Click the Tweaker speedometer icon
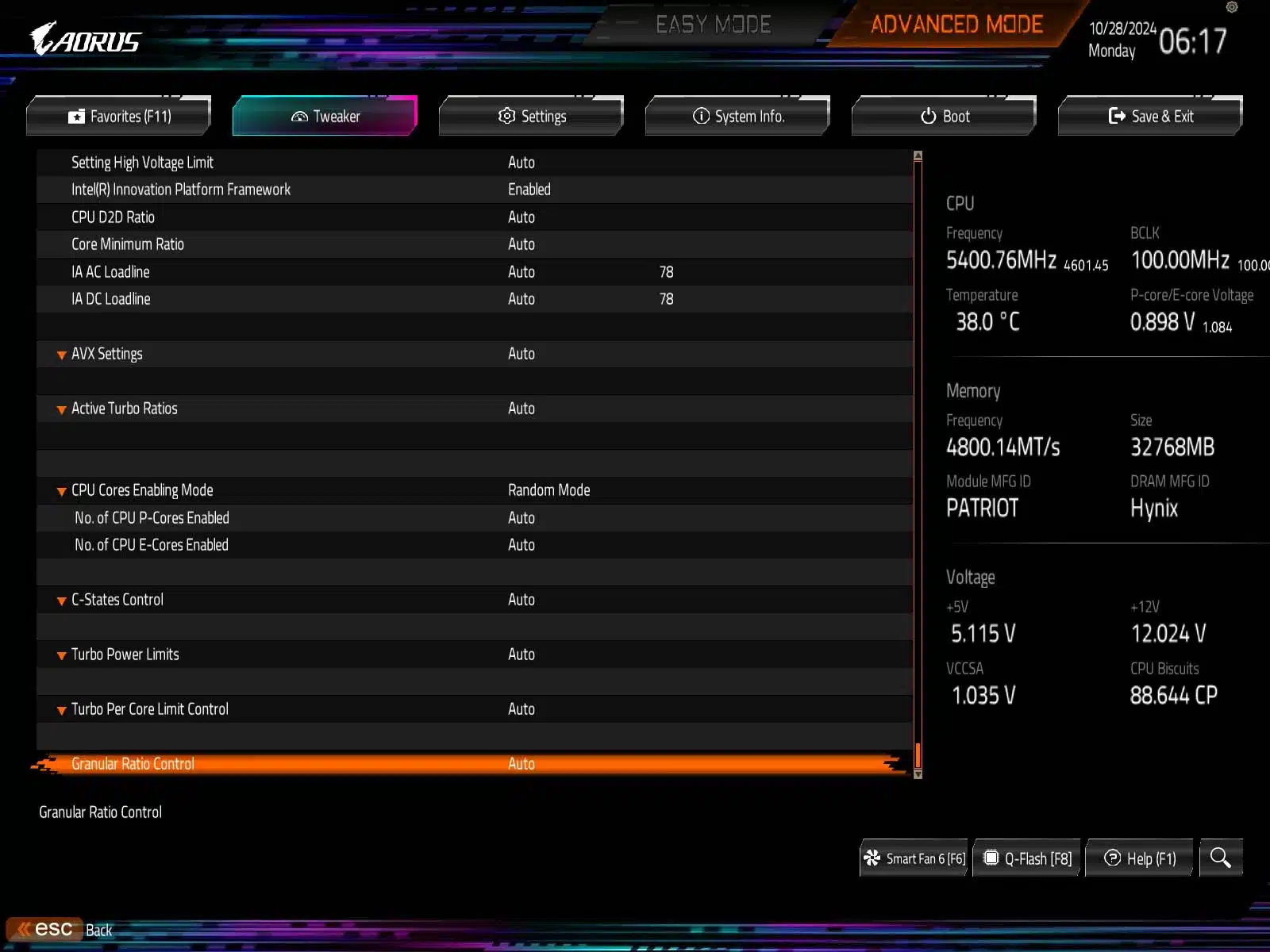Viewport: 1270px width, 952px height. [299, 117]
